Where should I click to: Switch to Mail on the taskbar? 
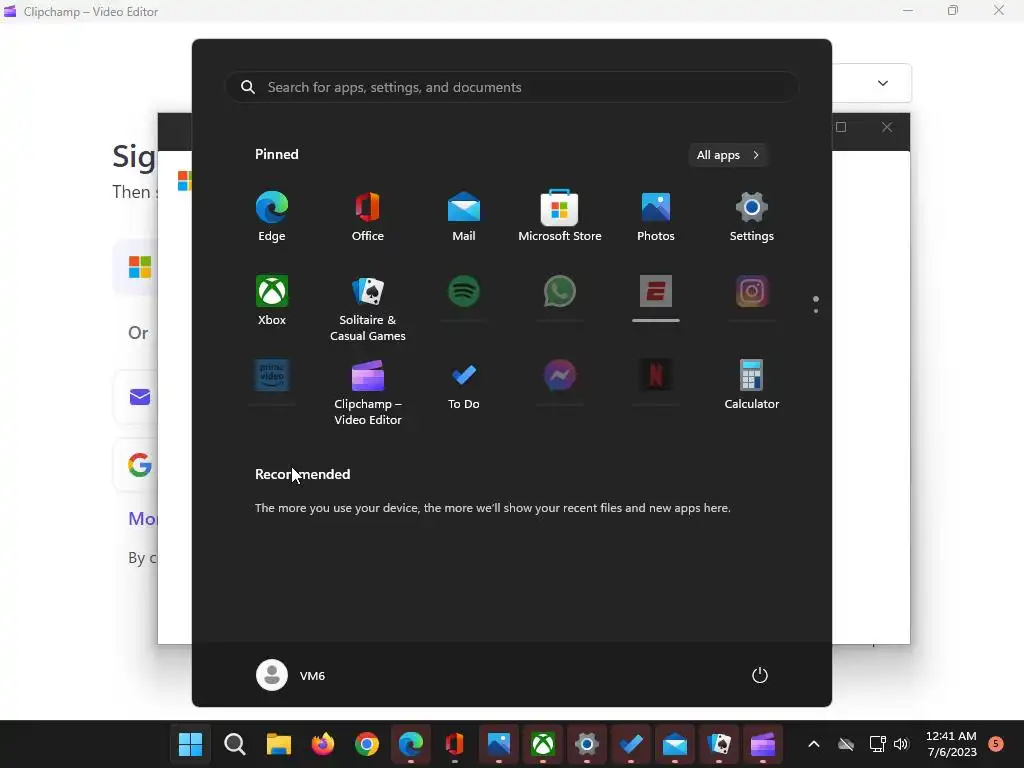[x=675, y=744]
